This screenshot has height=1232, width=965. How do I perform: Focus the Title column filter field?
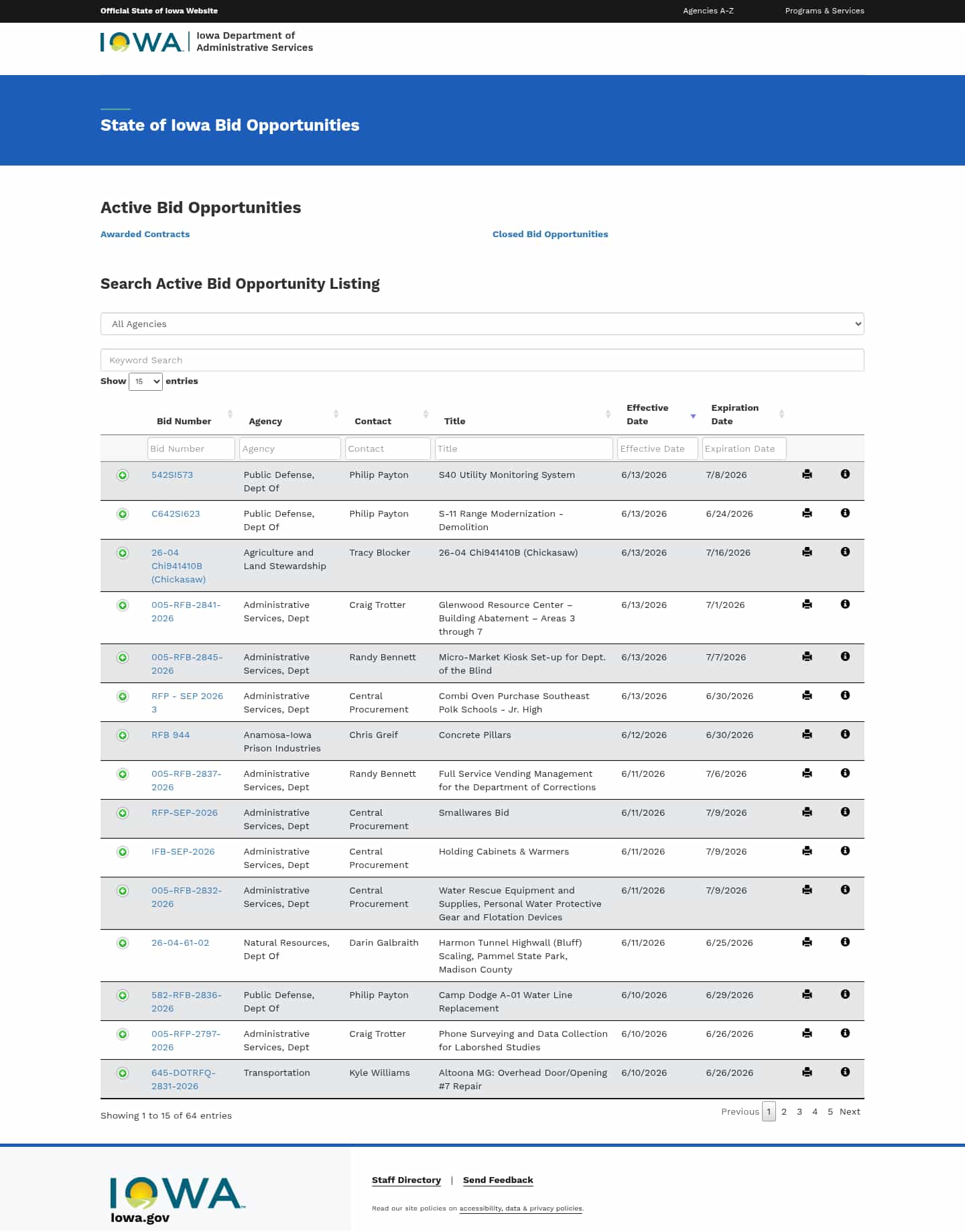point(523,449)
